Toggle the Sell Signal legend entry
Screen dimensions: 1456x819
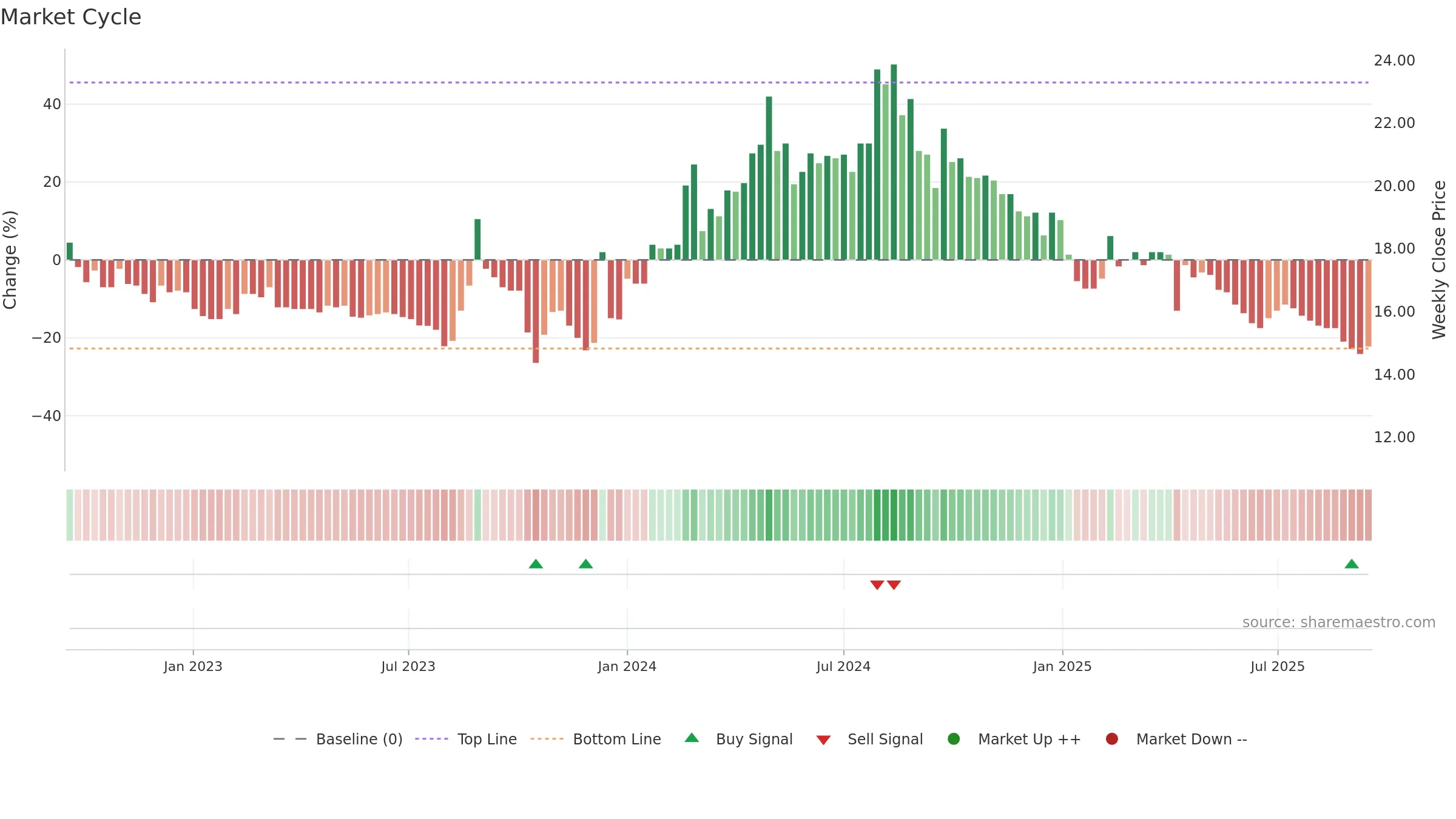(869, 739)
